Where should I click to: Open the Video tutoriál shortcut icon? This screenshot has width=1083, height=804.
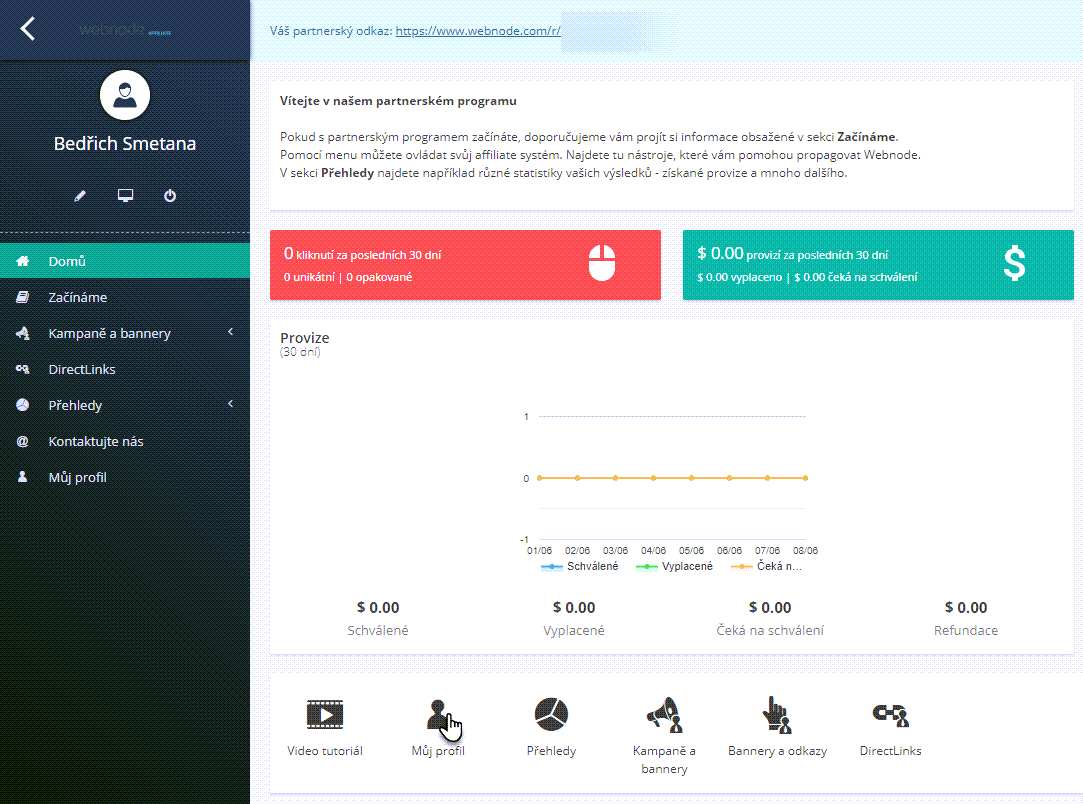click(324, 715)
